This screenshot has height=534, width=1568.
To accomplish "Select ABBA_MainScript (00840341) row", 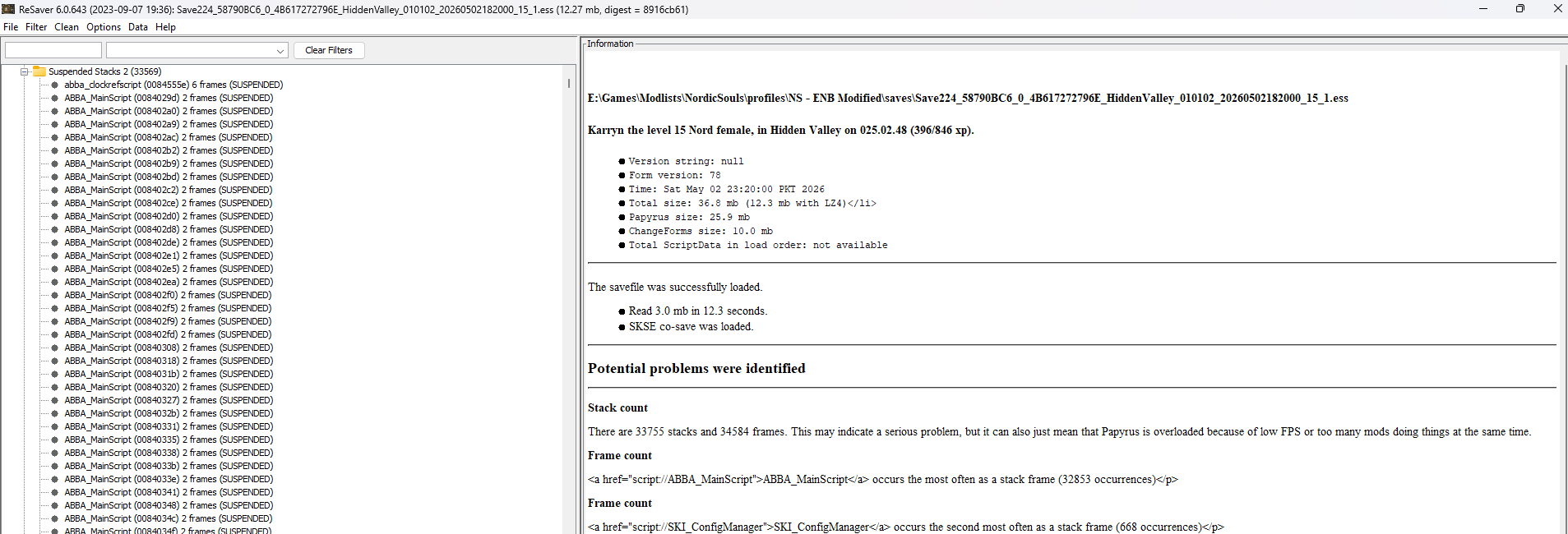I will pos(169,492).
